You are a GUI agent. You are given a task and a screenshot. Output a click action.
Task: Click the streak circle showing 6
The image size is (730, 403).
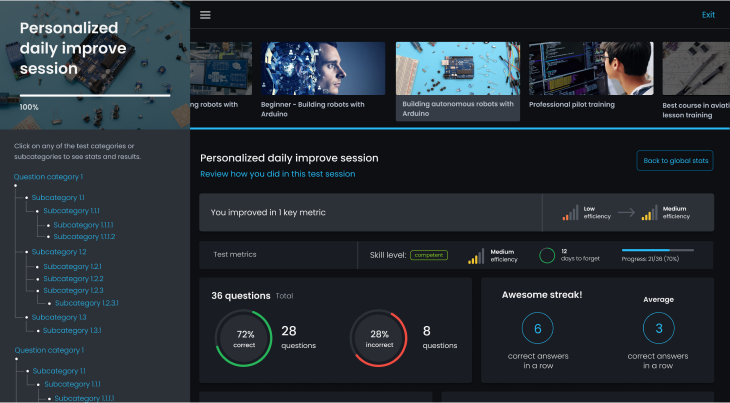(538, 328)
